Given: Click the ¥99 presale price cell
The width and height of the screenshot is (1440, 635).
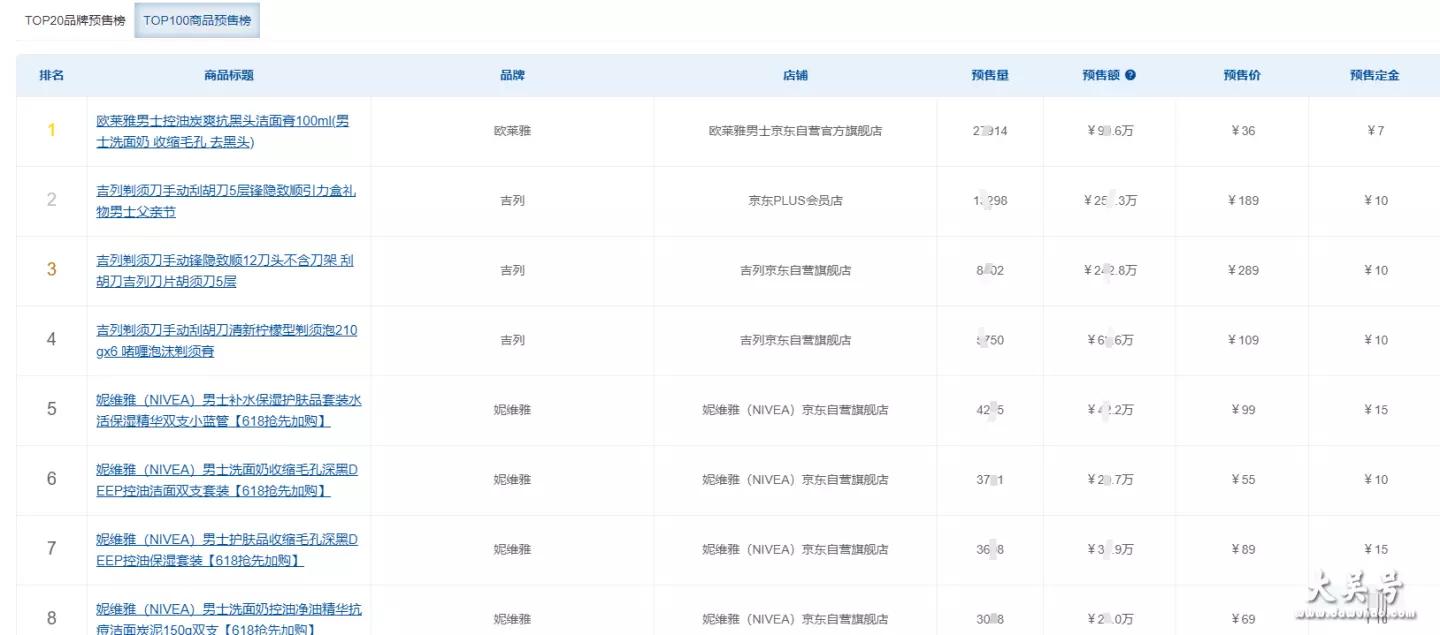Looking at the screenshot, I should coord(1242,410).
